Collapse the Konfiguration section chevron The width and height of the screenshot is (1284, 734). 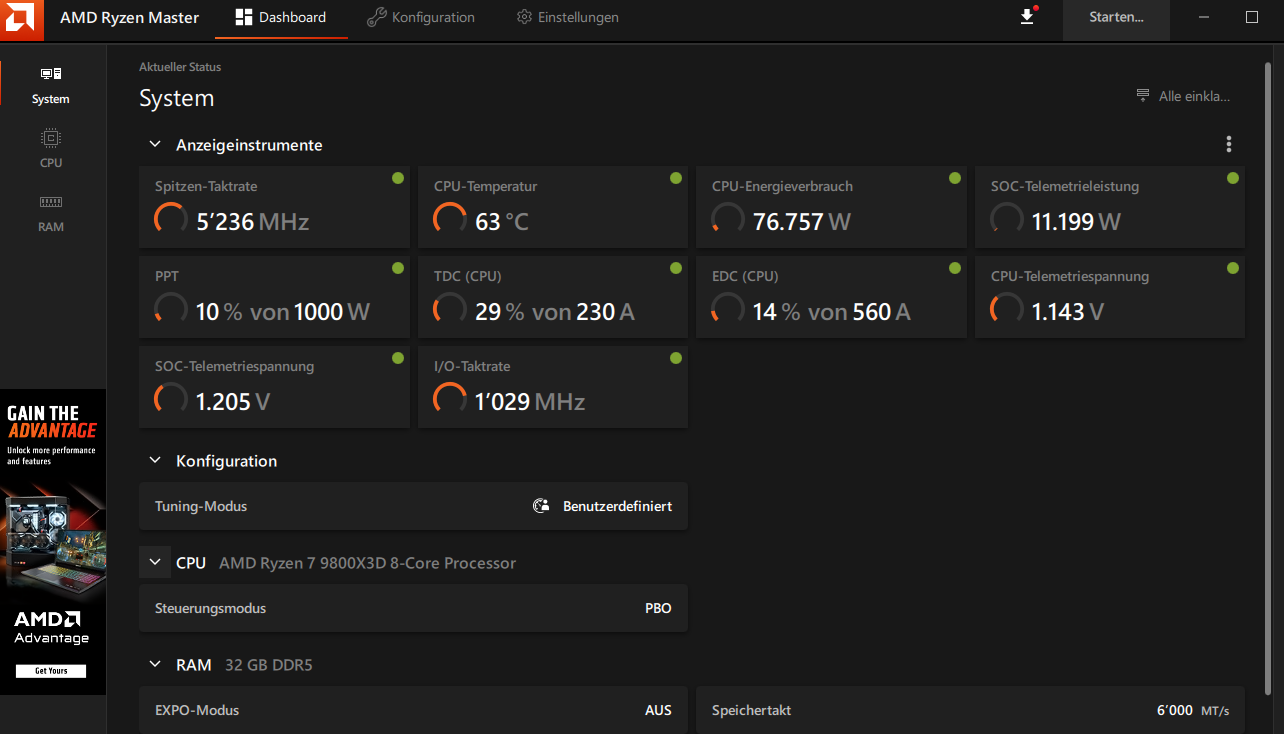tap(155, 461)
